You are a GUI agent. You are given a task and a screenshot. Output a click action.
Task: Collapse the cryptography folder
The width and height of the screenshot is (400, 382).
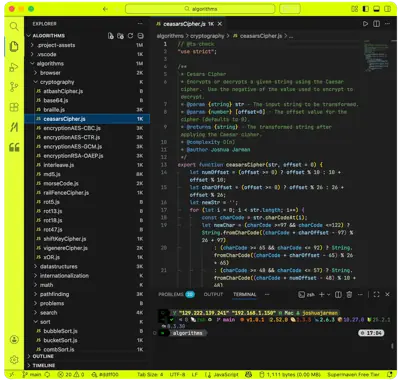[87, 82]
